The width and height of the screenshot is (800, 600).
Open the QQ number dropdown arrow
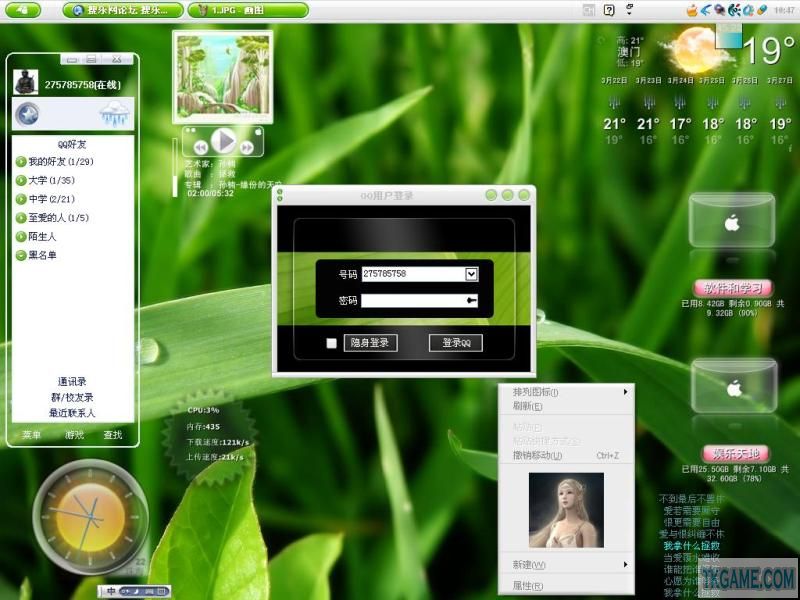click(x=471, y=274)
